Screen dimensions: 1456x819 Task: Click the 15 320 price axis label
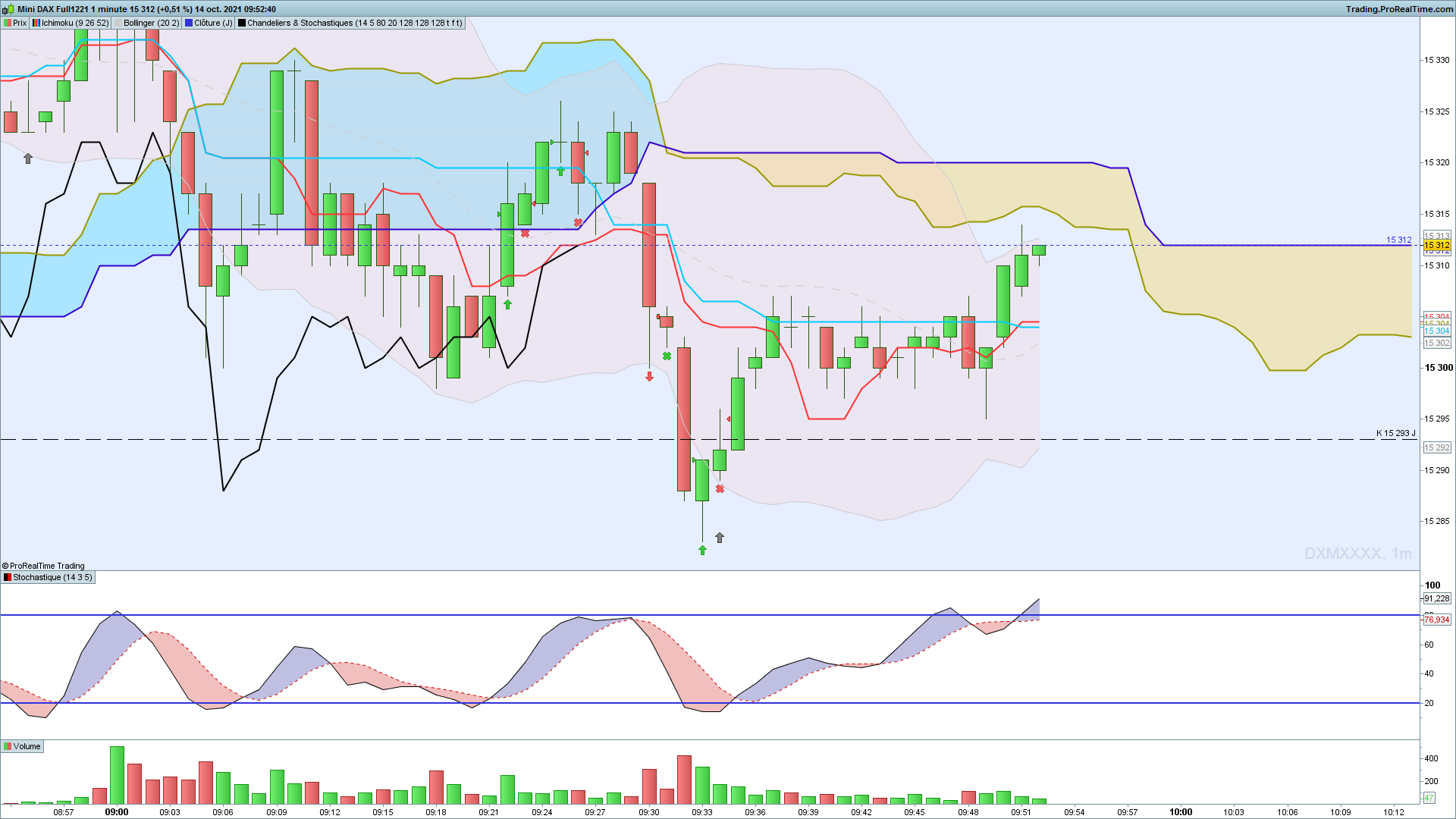[1437, 162]
